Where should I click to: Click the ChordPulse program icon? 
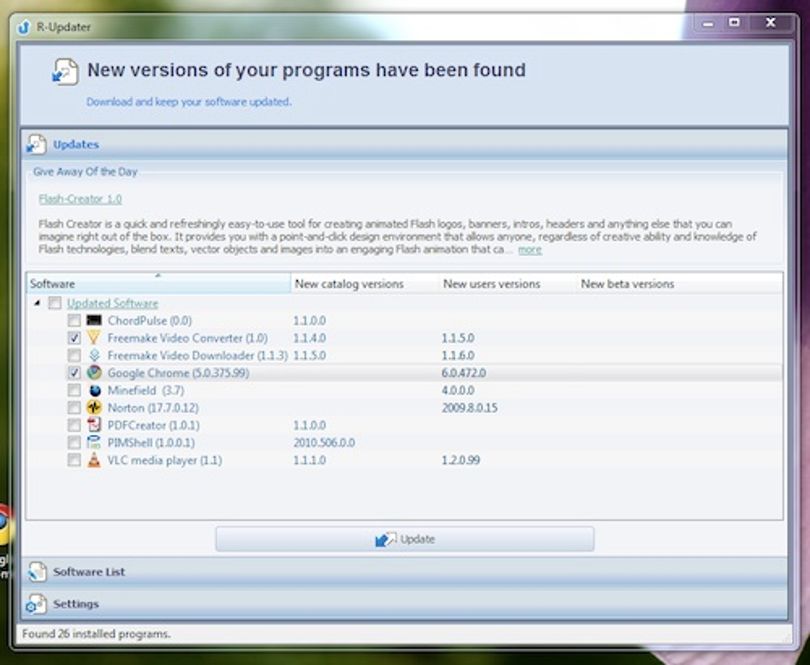[94, 320]
